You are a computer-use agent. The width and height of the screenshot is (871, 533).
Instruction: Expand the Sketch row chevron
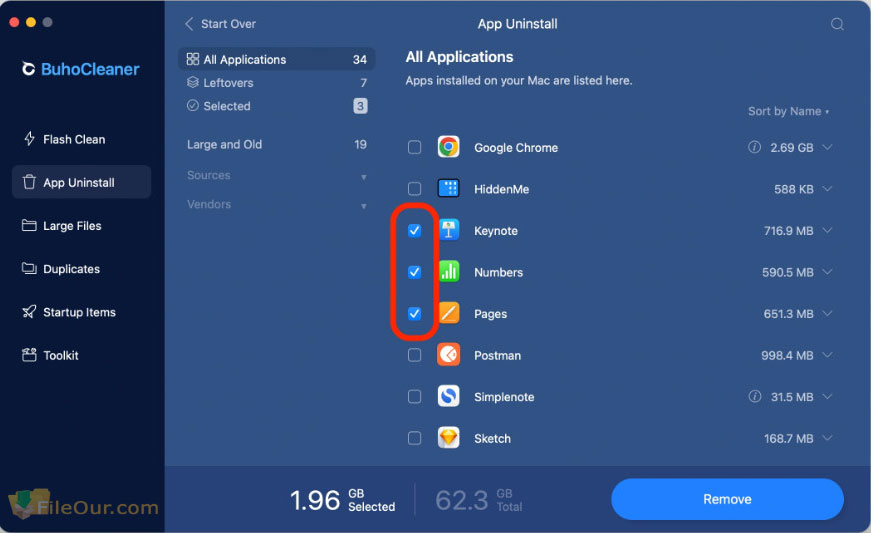click(827, 438)
